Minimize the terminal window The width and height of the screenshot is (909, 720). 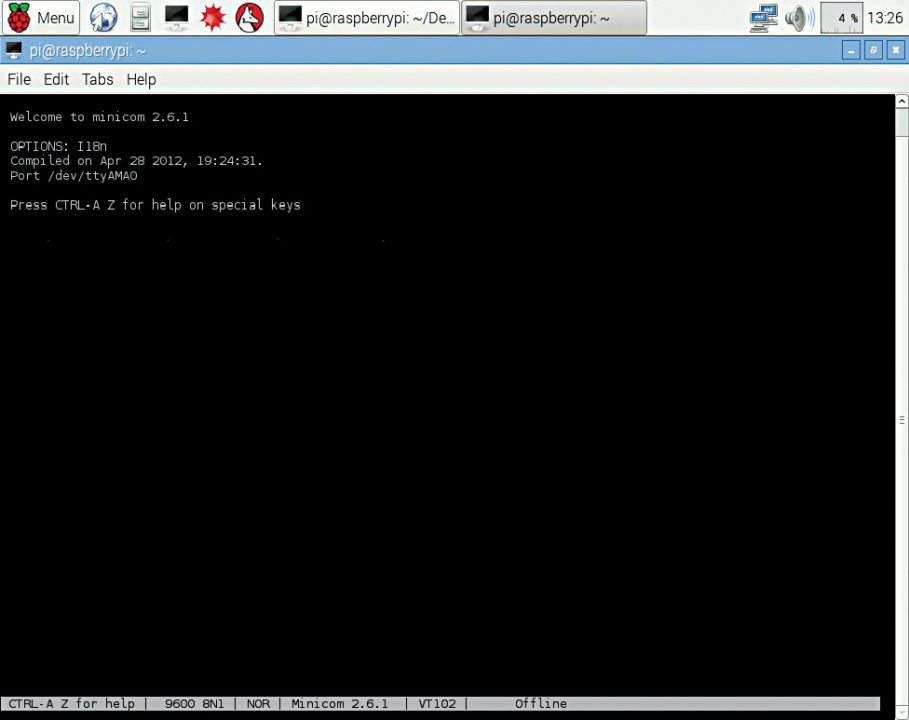pyautogui.click(x=851, y=50)
